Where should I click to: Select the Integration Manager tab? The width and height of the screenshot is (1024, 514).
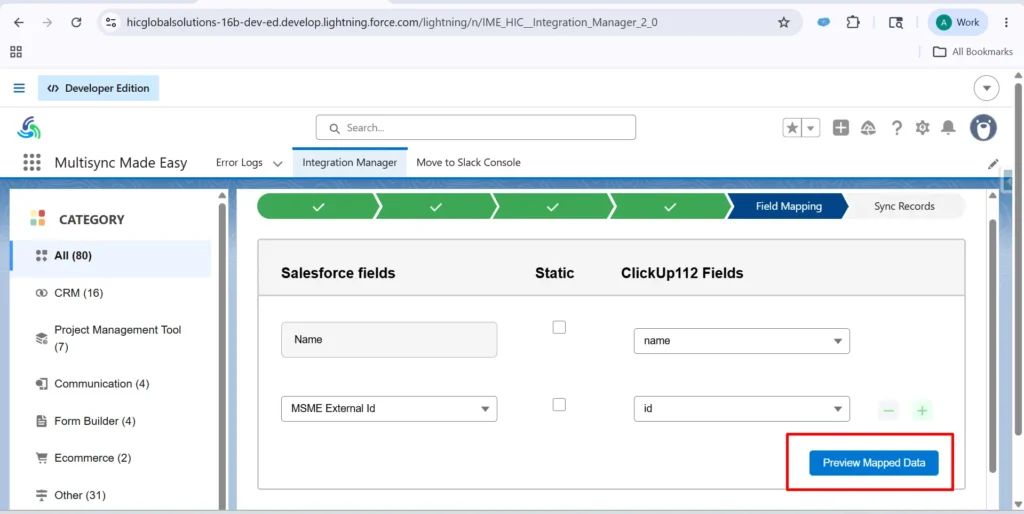[x=349, y=163]
